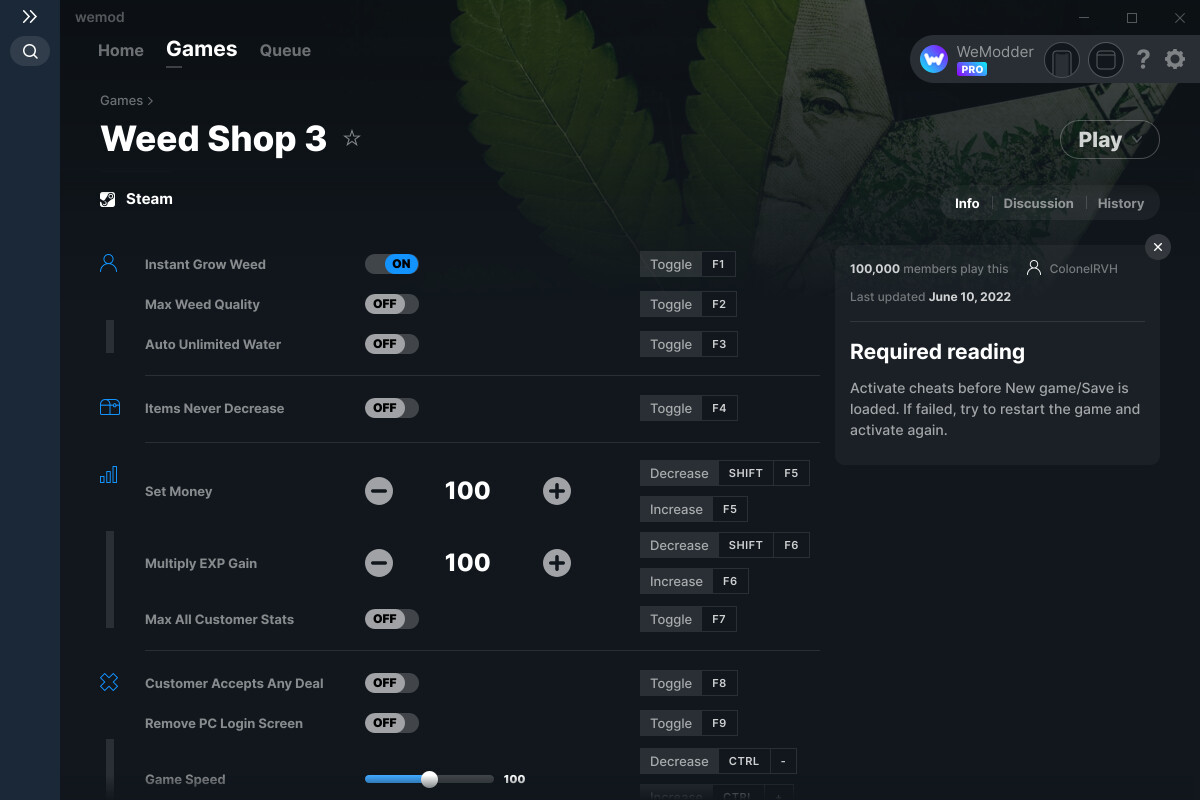The height and width of the screenshot is (800, 1200).
Task: Enable Max Weed Quality toggle
Action: pos(392,304)
